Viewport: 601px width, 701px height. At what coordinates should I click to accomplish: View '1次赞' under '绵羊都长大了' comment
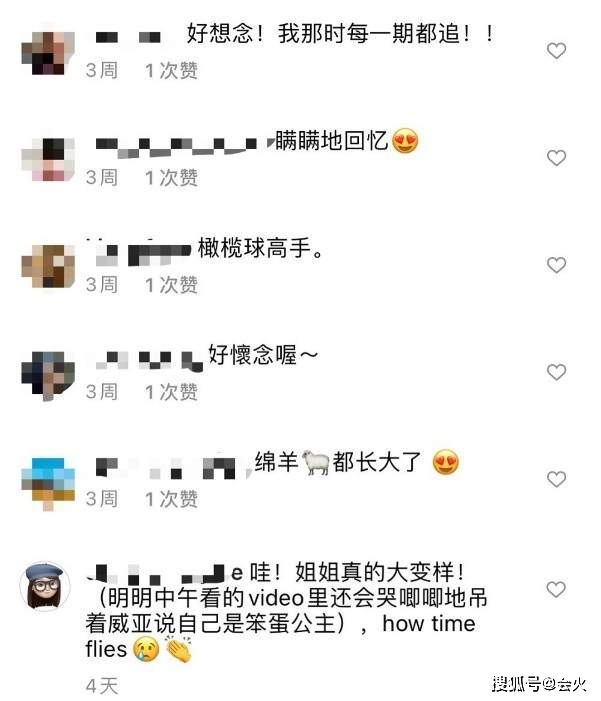click(x=171, y=499)
